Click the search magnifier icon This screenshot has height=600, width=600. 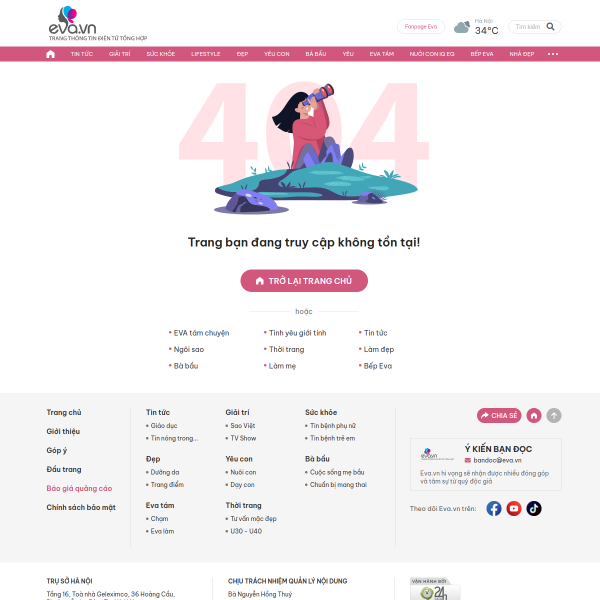[550, 26]
